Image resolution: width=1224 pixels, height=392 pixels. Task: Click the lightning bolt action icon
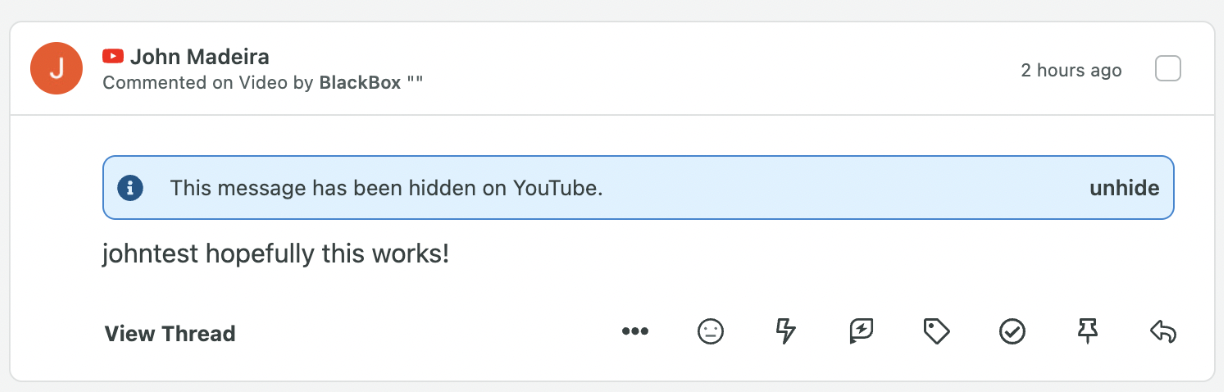(x=786, y=332)
